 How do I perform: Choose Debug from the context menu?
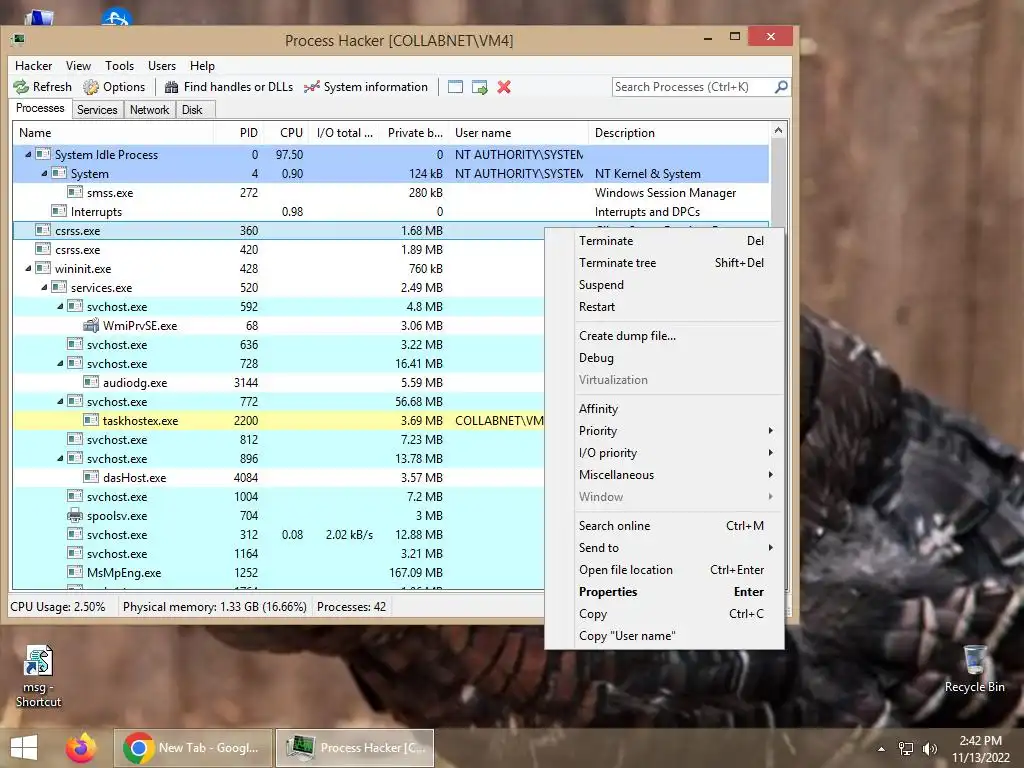[665, 358]
